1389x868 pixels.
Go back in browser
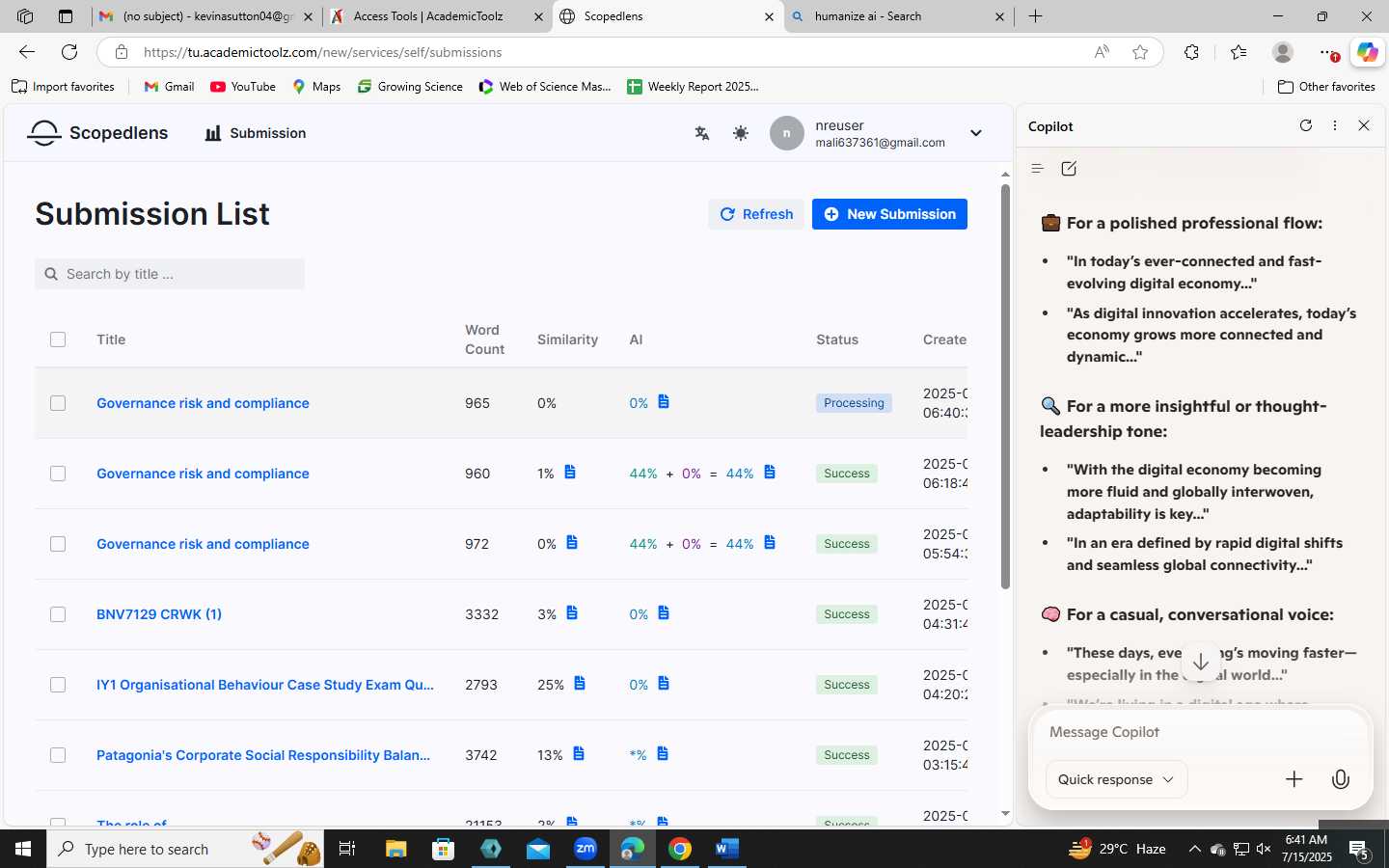point(27,52)
